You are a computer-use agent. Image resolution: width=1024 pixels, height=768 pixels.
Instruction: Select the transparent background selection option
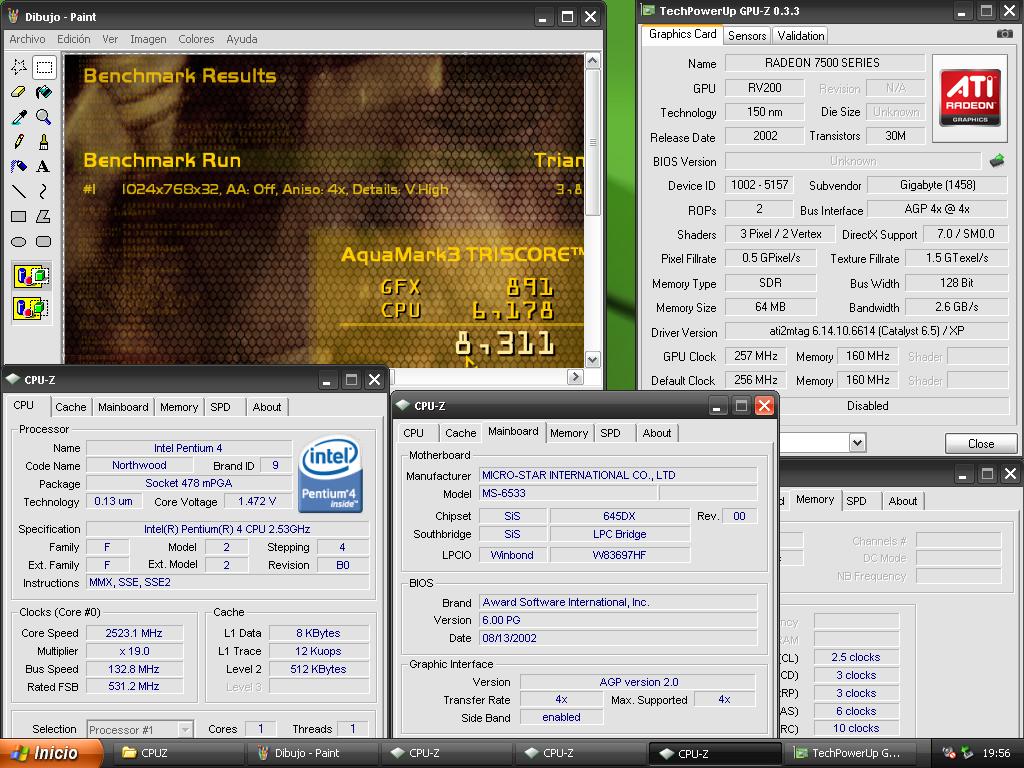[x=31, y=307]
